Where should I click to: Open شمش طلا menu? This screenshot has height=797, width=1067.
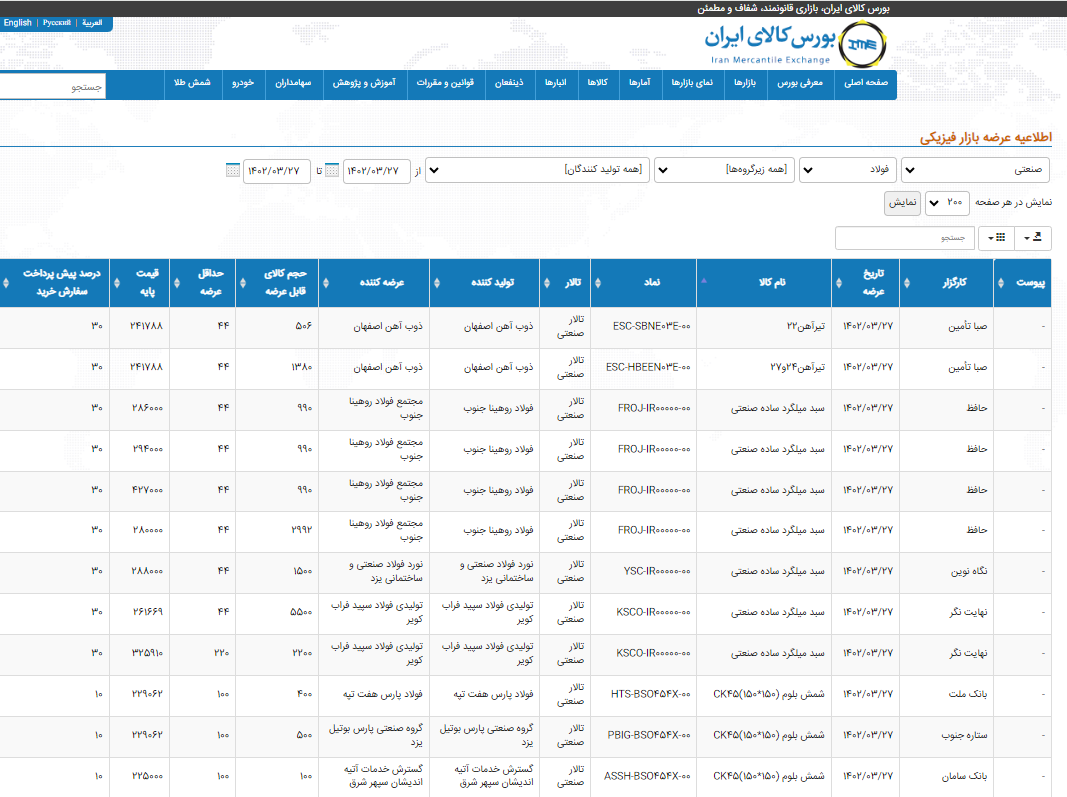[193, 83]
